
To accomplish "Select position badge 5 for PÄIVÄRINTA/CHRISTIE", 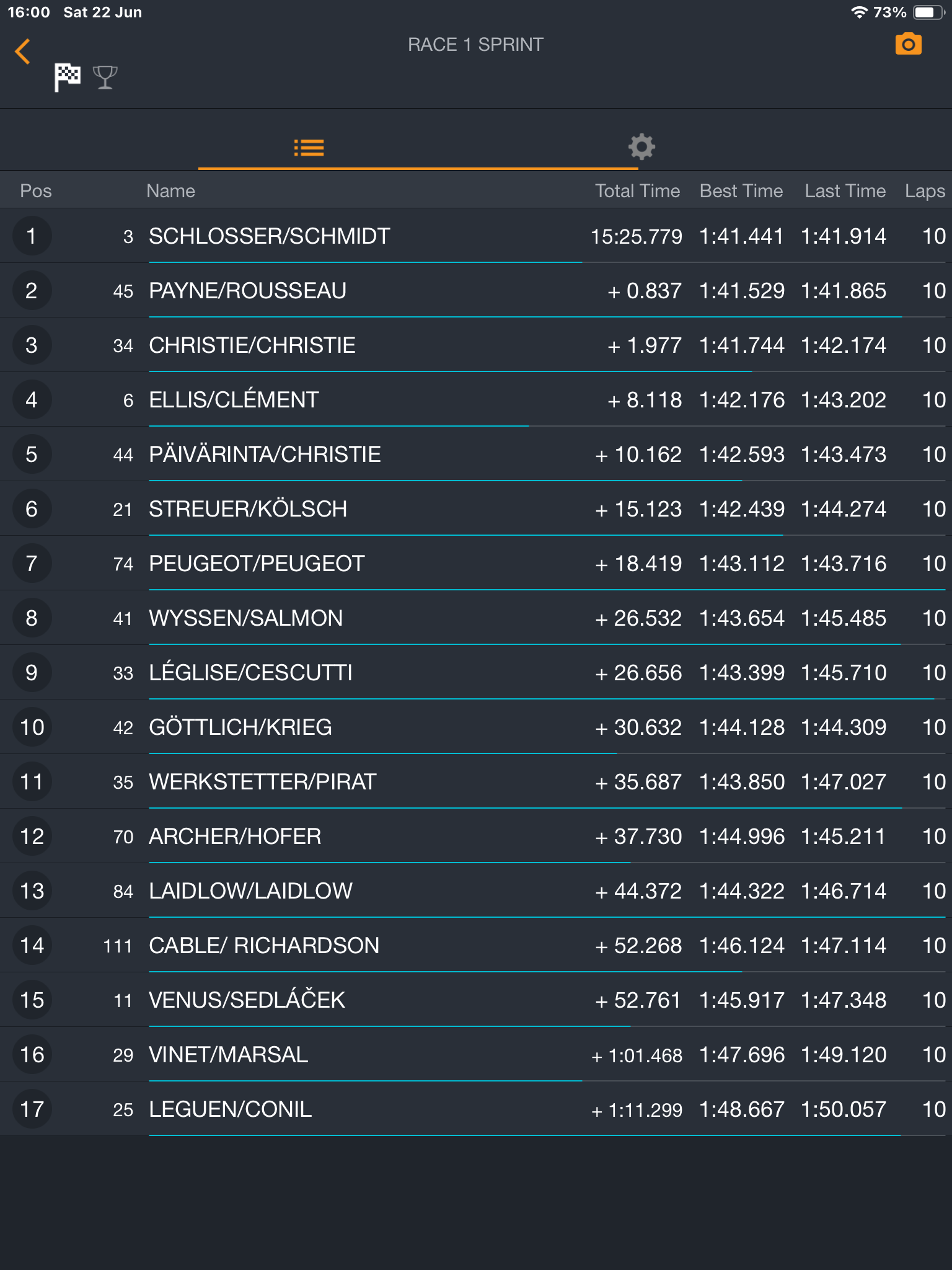I will [32, 455].
